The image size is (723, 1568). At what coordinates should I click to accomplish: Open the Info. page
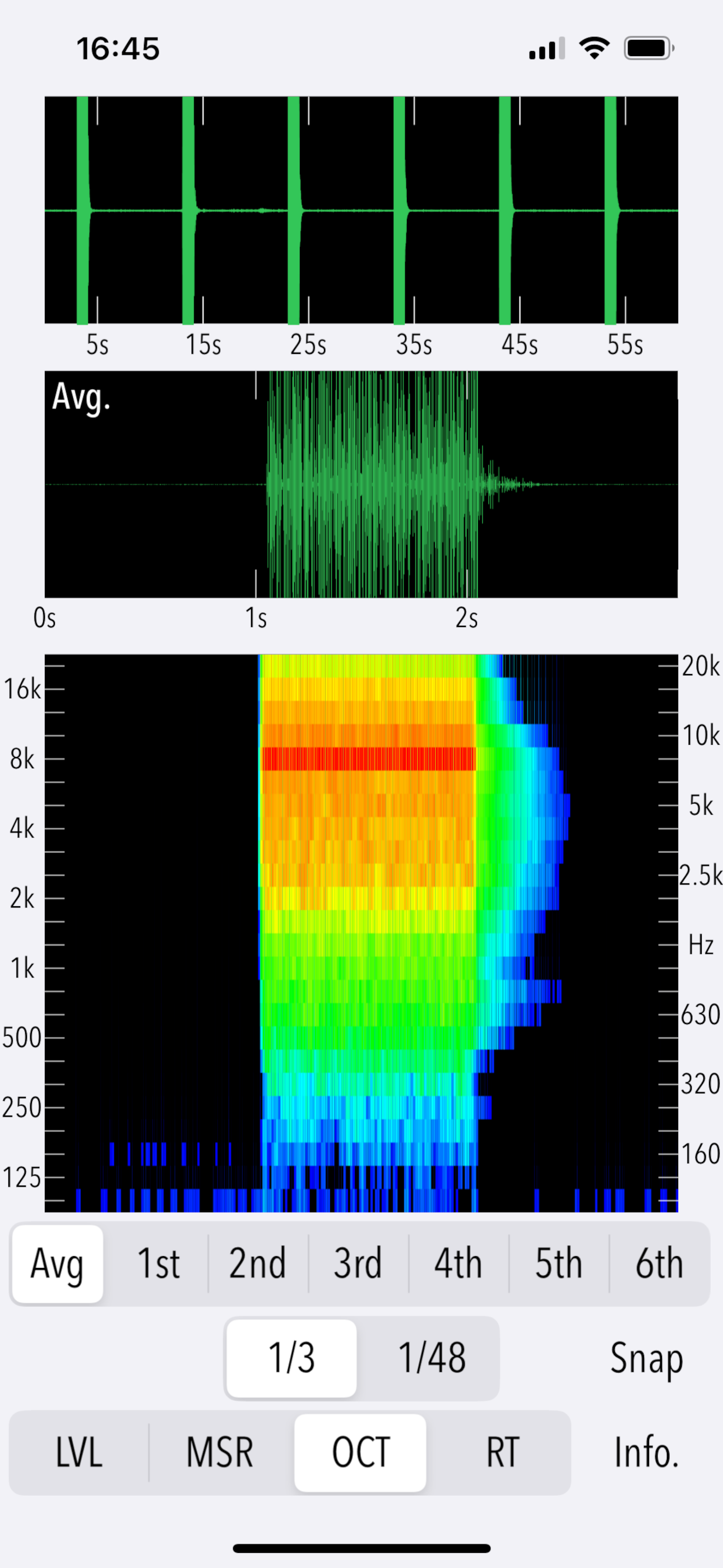pyautogui.click(x=646, y=1452)
